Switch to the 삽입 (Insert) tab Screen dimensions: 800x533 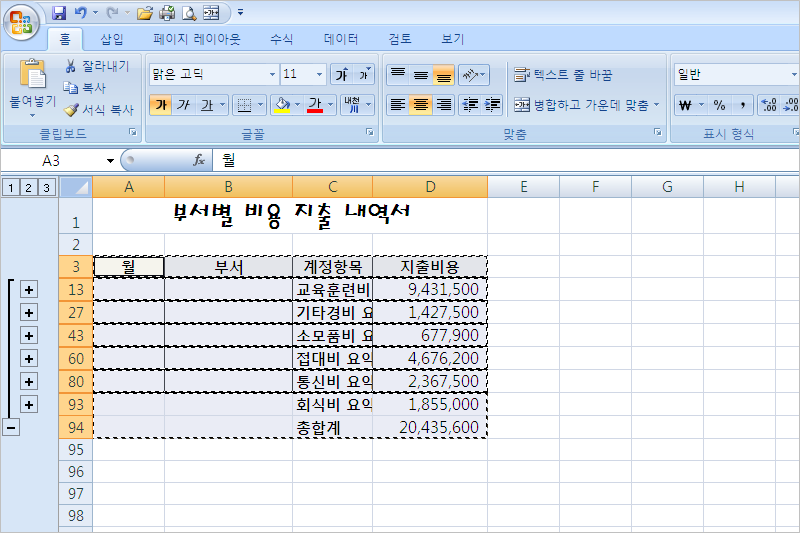[112, 39]
